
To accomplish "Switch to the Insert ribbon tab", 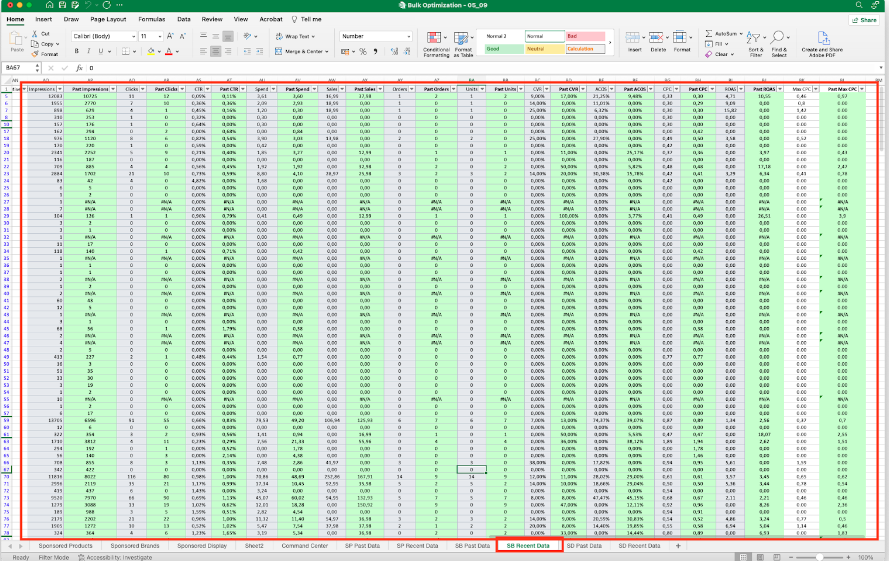I will click(x=44, y=19).
